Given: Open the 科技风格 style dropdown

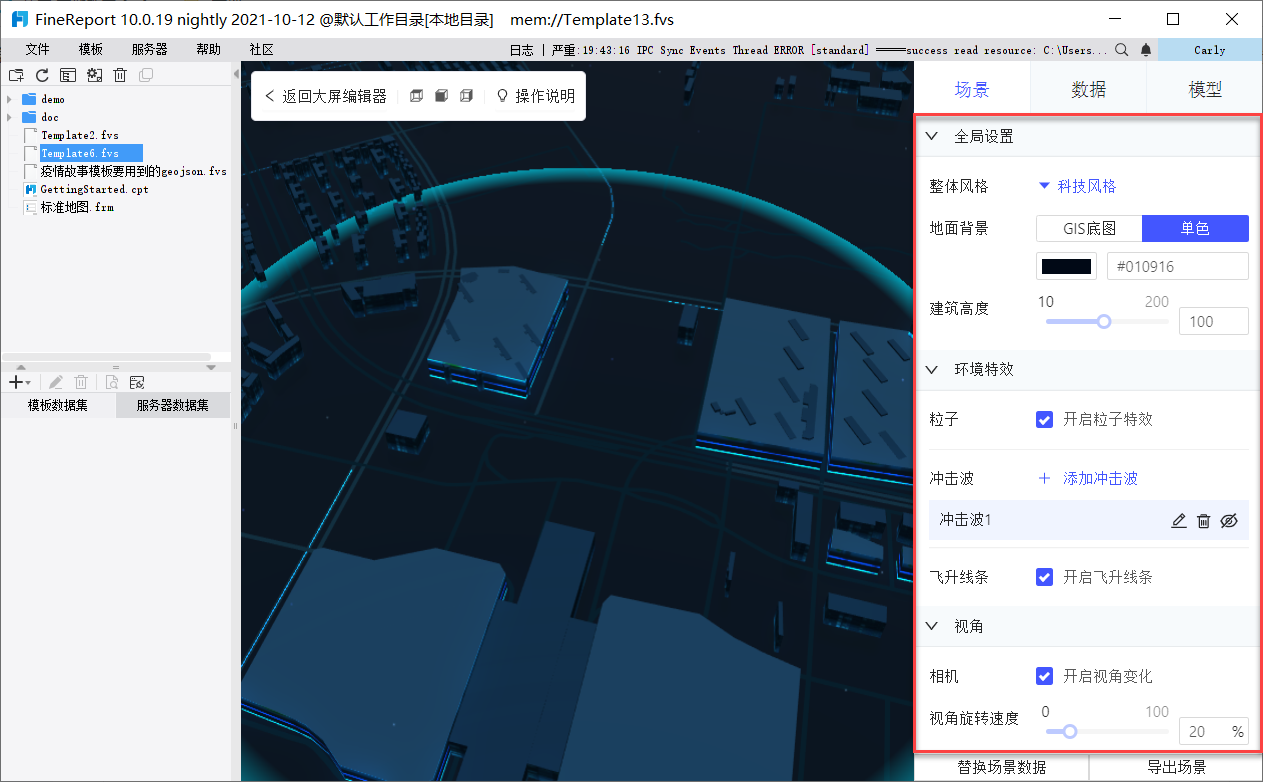Looking at the screenshot, I should 1077,186.
